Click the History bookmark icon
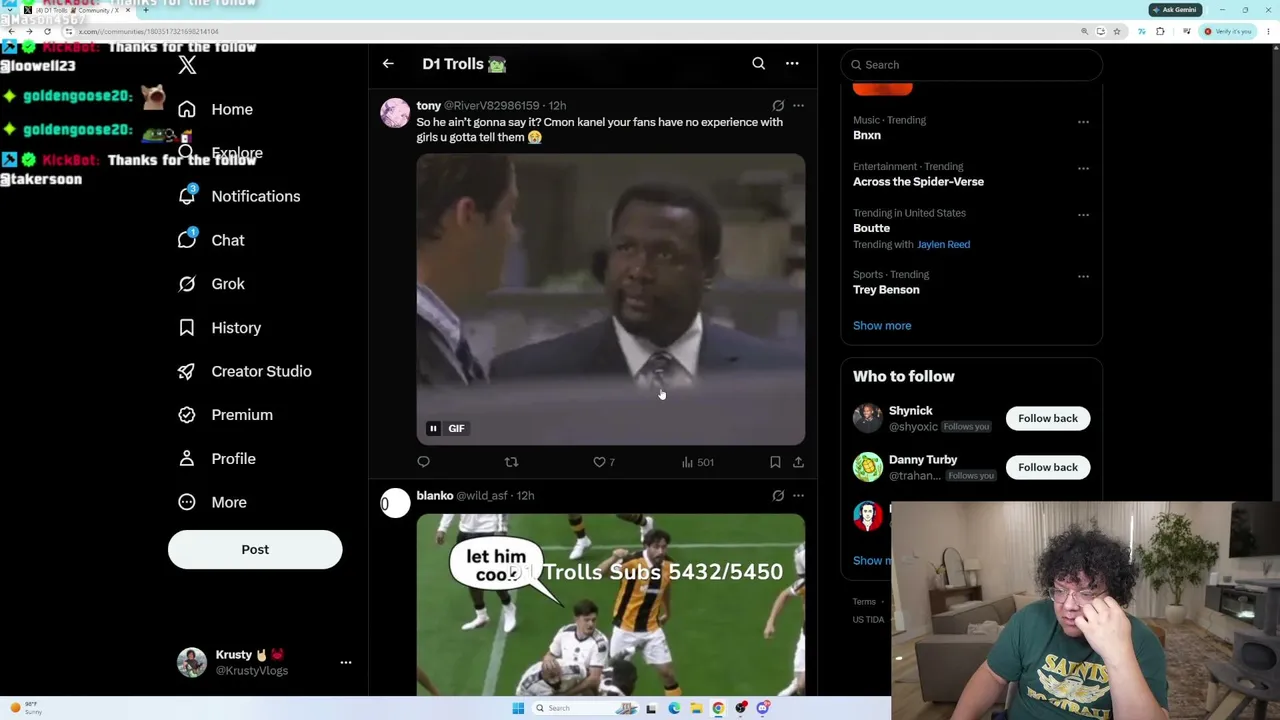This screenshot has height=720, width=1280. 186,328
